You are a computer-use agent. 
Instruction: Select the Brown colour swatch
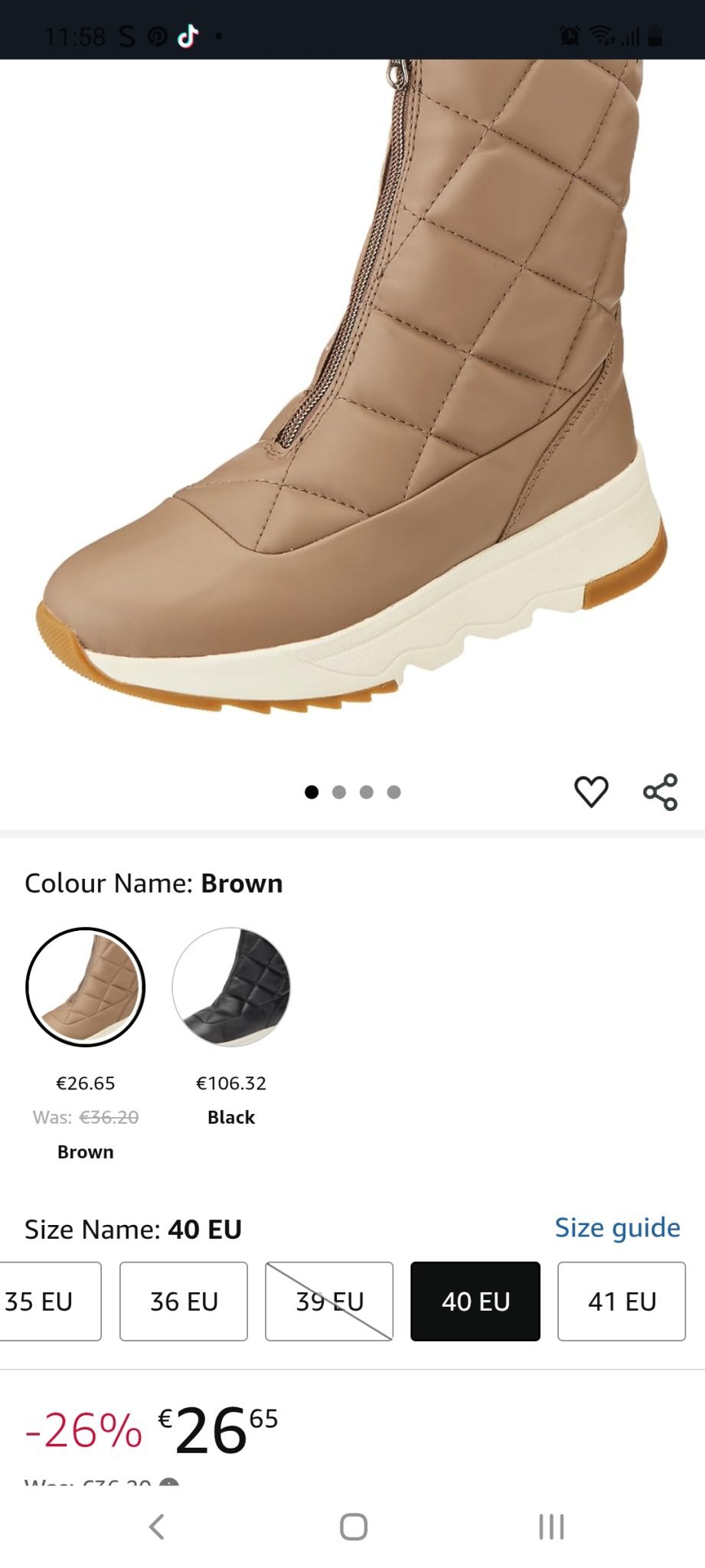pyautogui.click(x=86, y=987)
